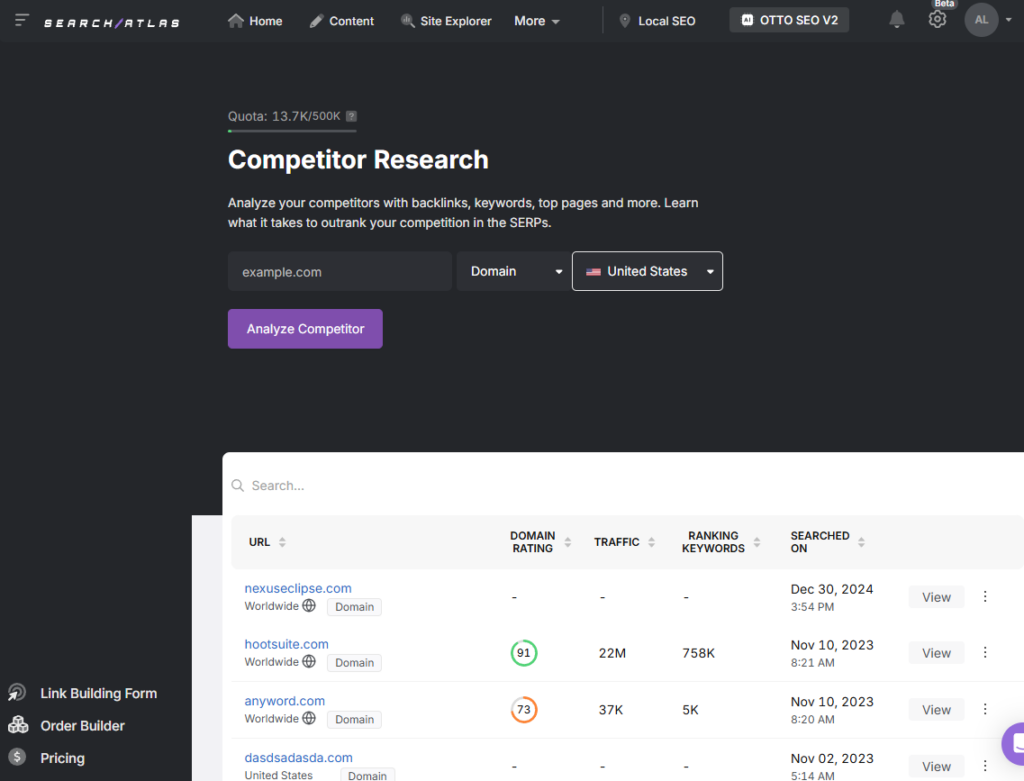The width and height of the screenshot is (1024, 781).
Task: Click the Worldwide globe icon for hootsuite.com
Action: click(x=309, y=661)
